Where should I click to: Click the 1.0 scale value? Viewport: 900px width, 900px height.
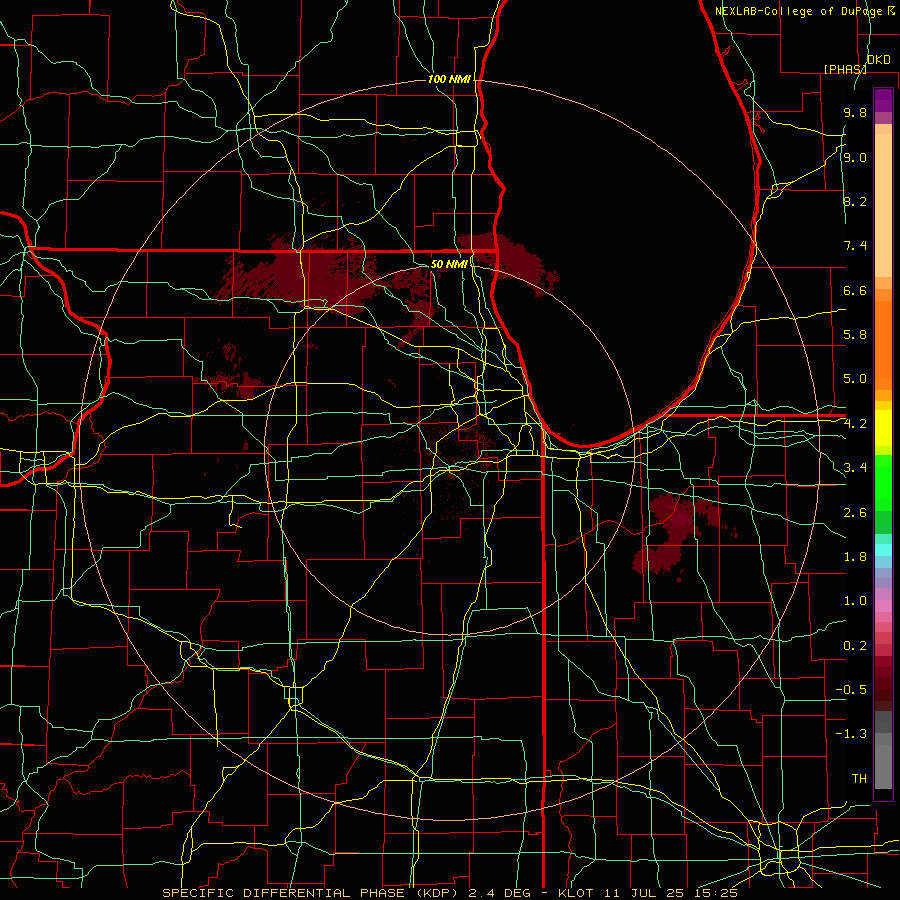[x=855, y=601]
